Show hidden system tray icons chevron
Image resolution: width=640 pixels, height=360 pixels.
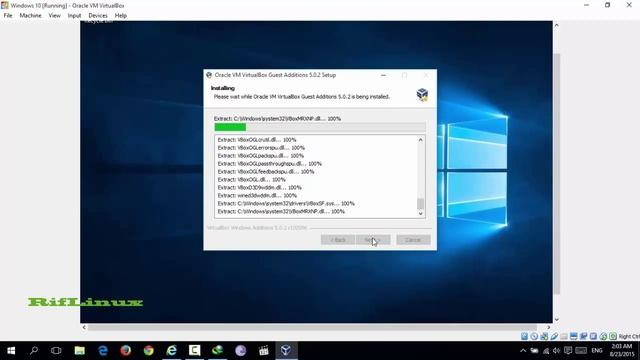click(523, 351)
